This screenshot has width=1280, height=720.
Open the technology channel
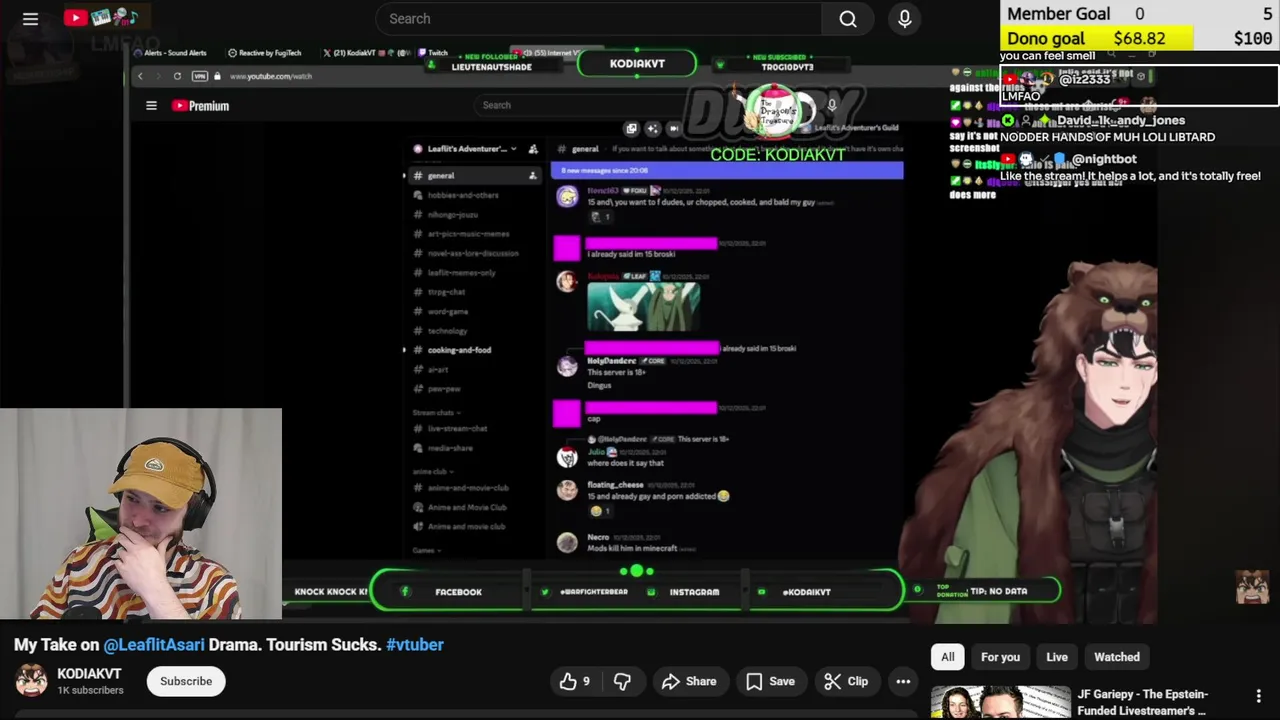(447, 331)
